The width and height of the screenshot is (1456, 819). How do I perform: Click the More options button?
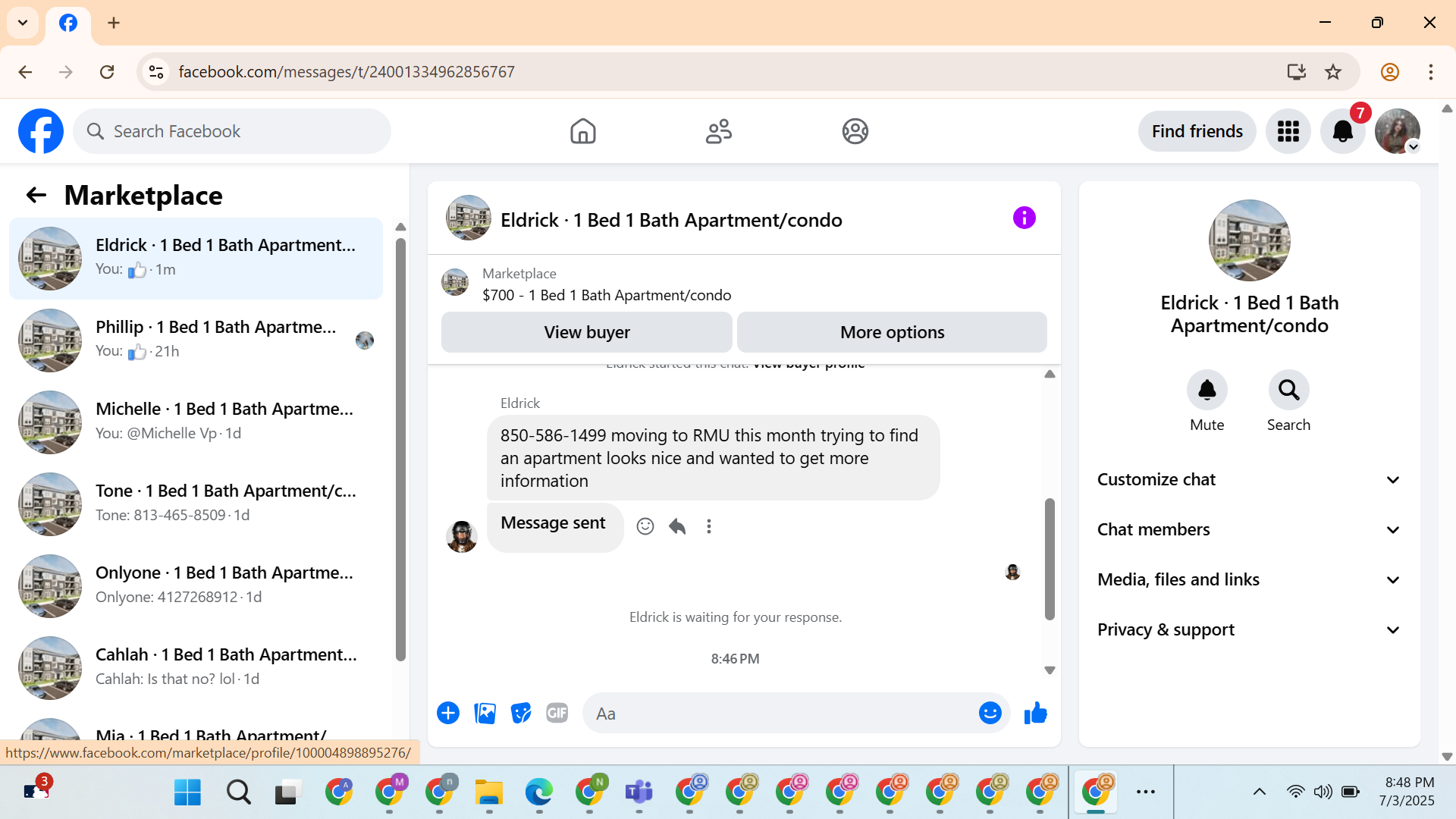click(x=892, y=332)
